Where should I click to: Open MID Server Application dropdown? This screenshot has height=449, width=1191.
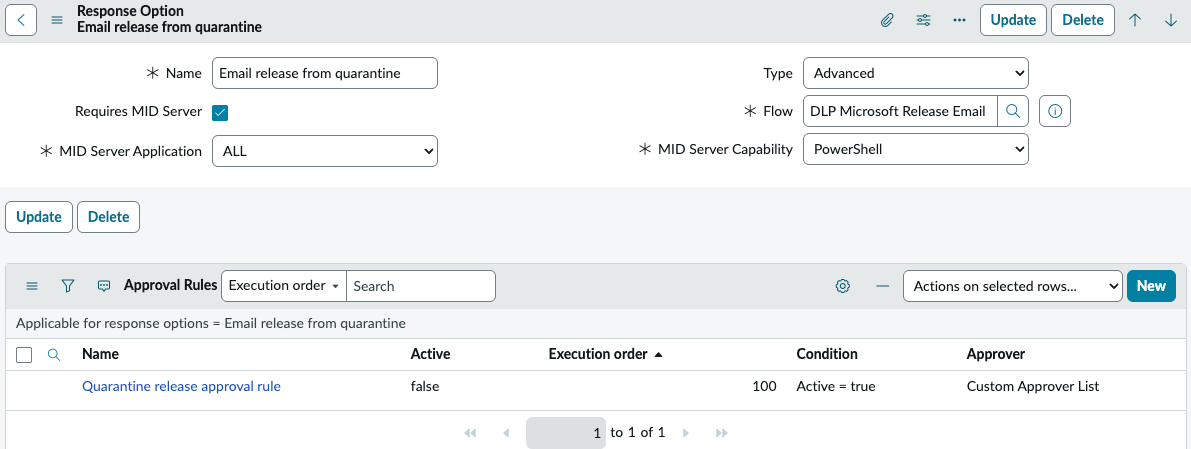[325, 150]
